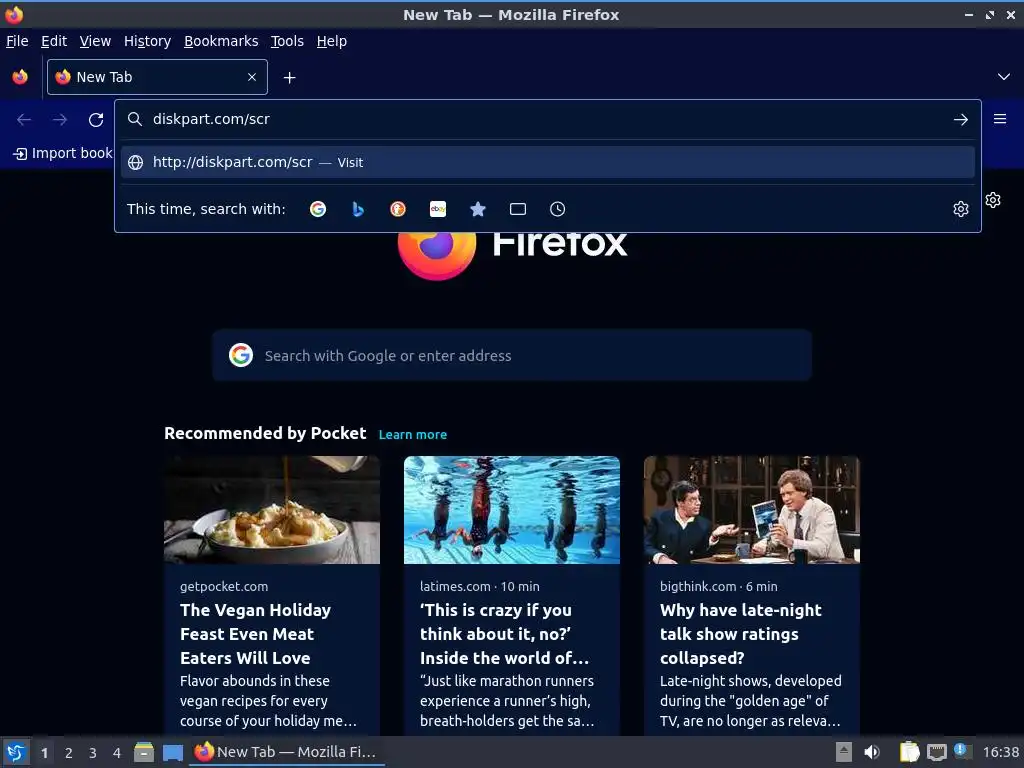Screen dimensions: 1024x768
Task: Click the Flavor abounds in these description
Action: [268, 701]
